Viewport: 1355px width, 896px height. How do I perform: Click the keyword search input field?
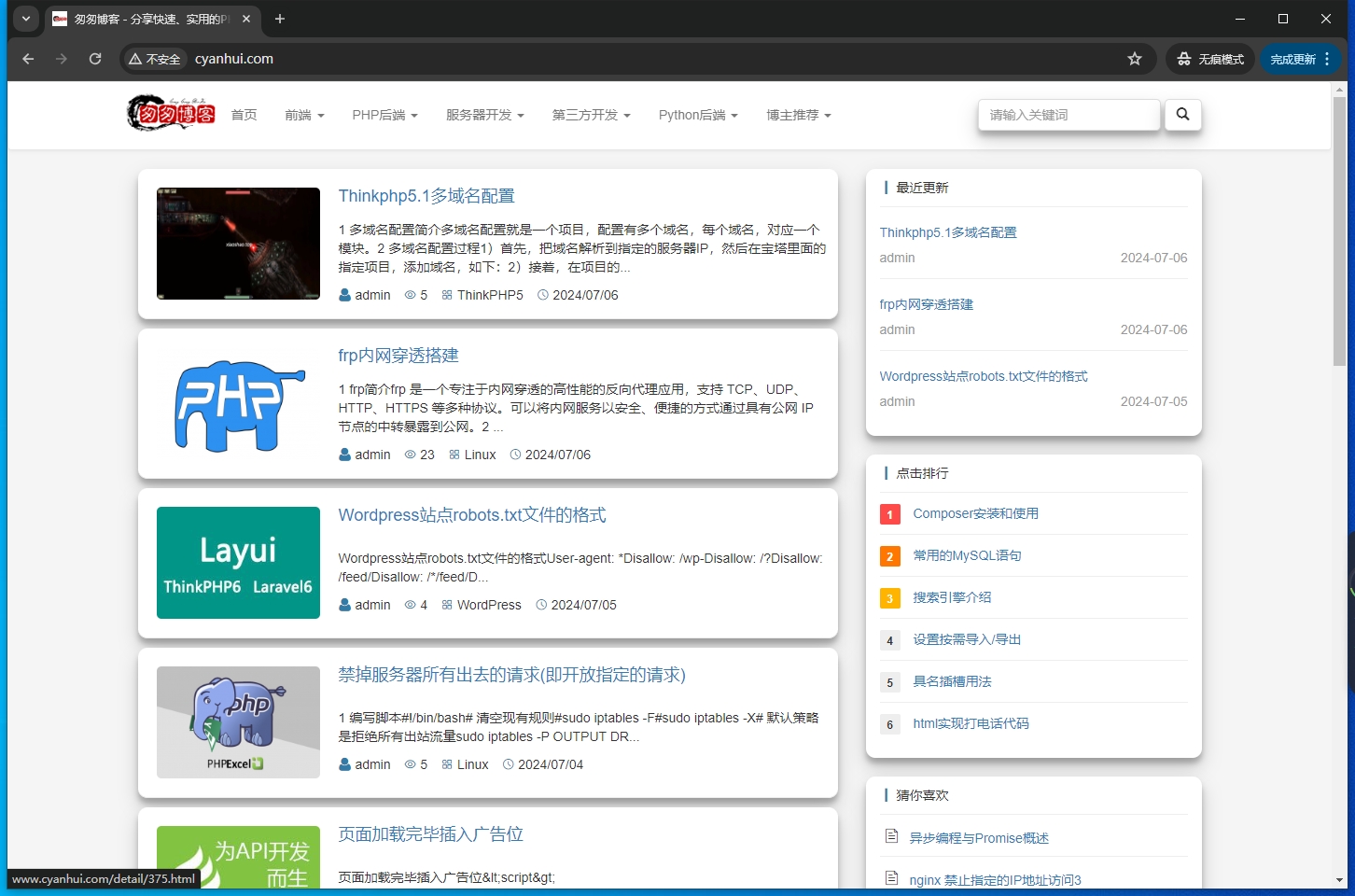click(1069, 115)
